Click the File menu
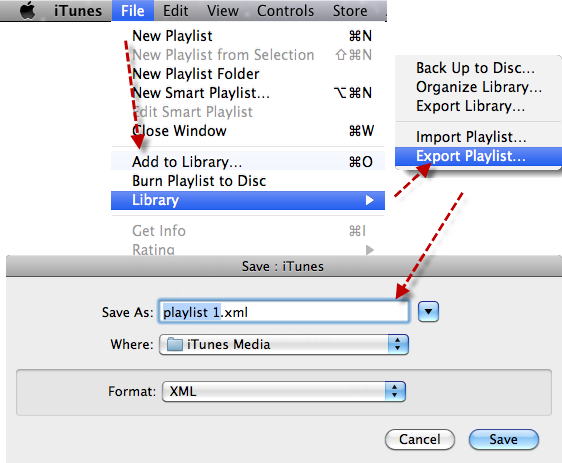The image size is (562, 463). [x=133, y=11]
